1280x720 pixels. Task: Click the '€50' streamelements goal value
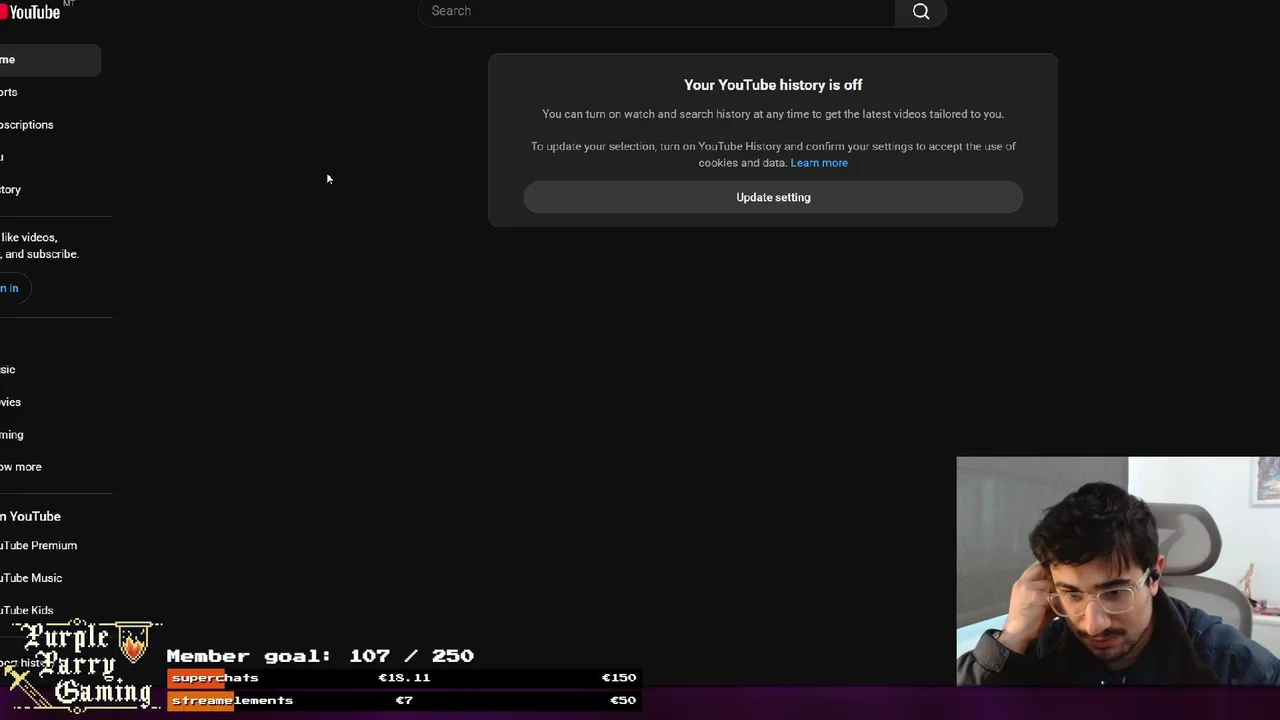tap(623, 700)
